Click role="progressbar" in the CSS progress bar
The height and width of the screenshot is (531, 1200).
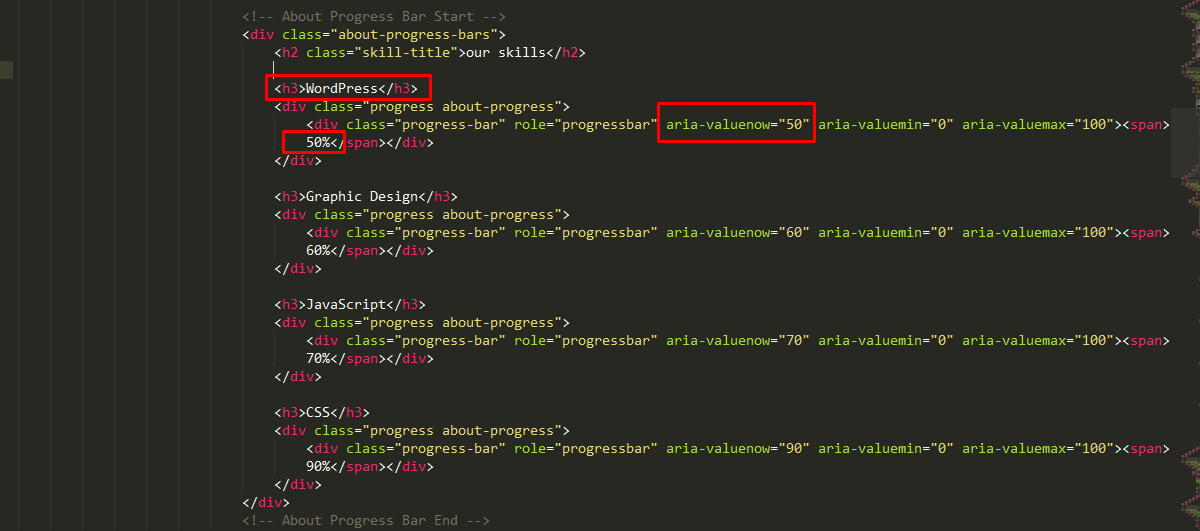(x=585, y=449)
